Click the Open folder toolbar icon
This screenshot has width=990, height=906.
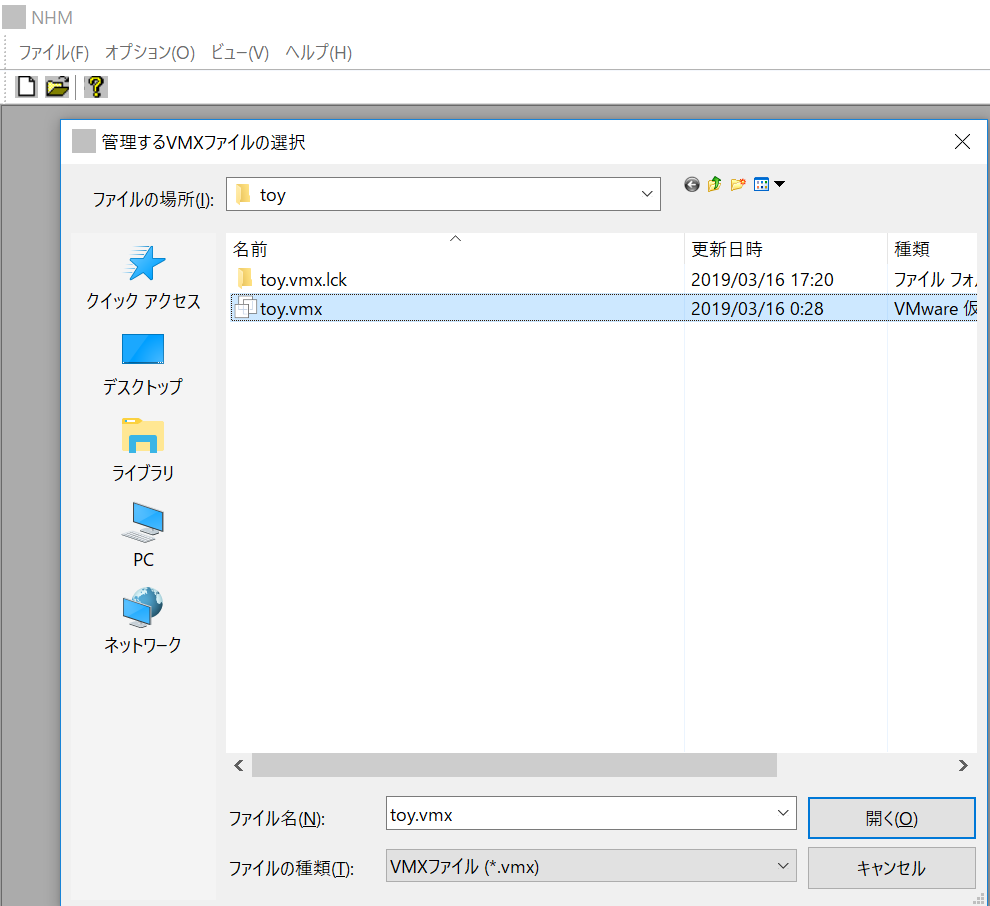pos(57,86)
